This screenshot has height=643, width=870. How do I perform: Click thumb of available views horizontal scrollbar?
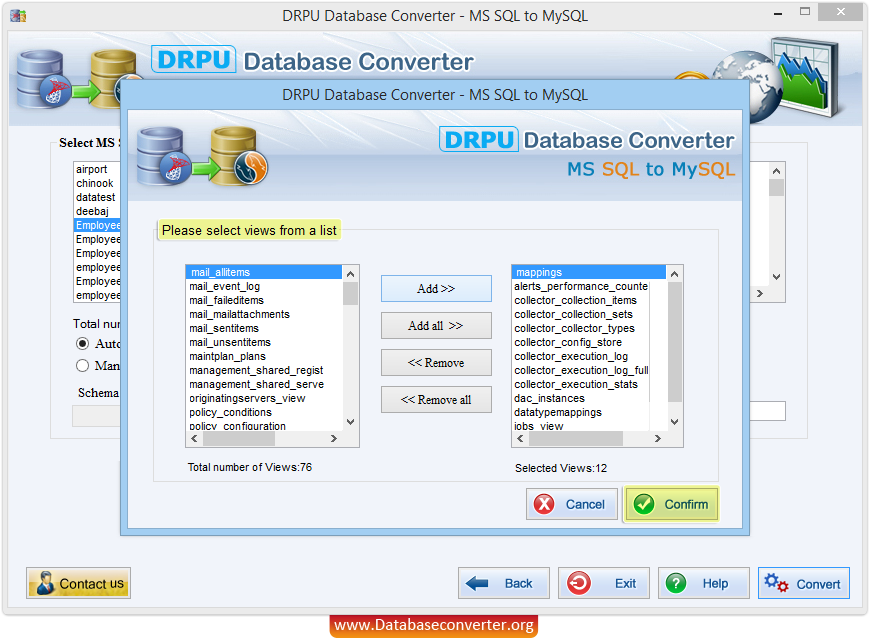239,438
